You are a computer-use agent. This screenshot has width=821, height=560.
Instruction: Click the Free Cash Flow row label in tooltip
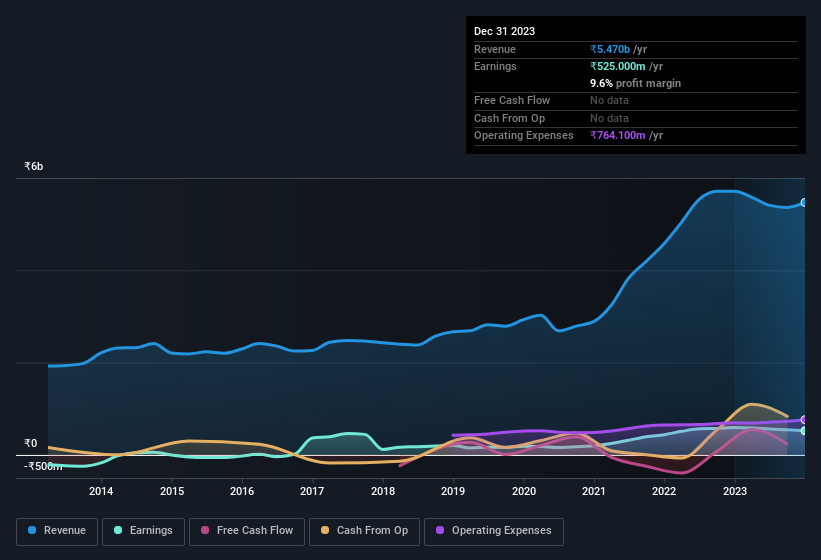(x=512, y=100)
